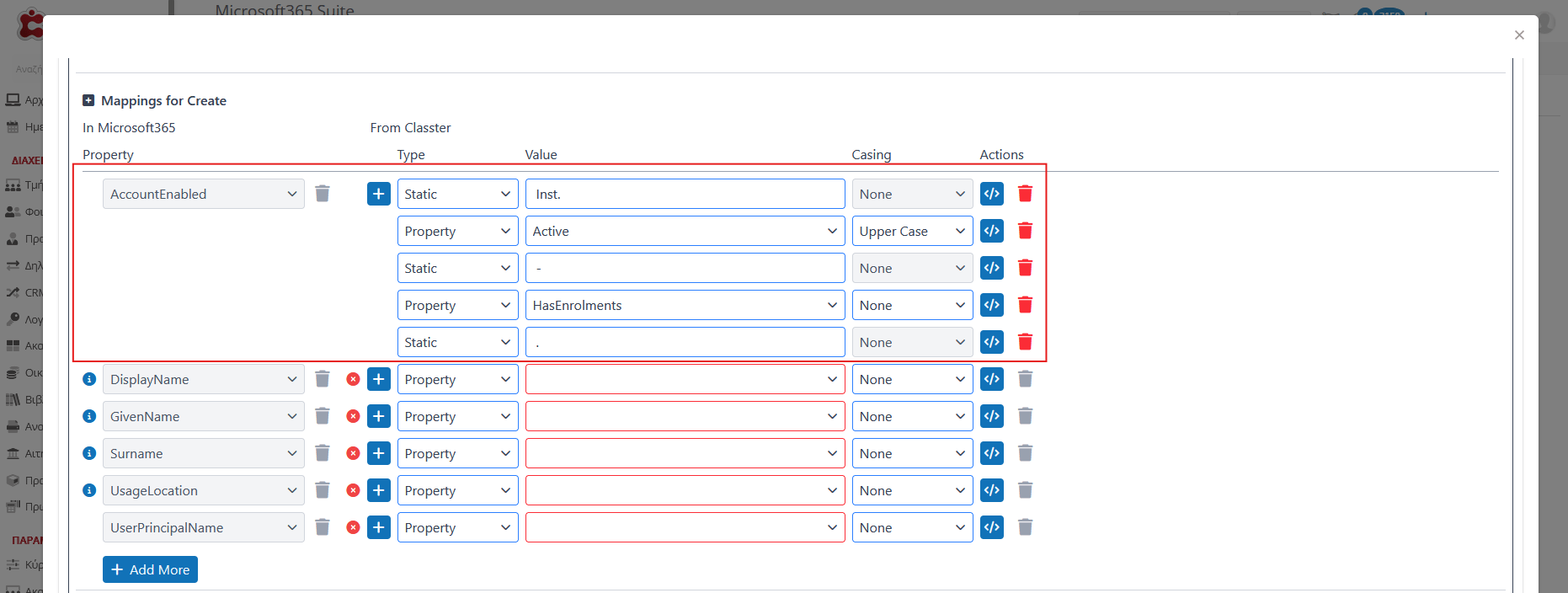
Task: Click gray trash icon beside DisplayName property
Action: pyautogui.click(x=323, y=379)
